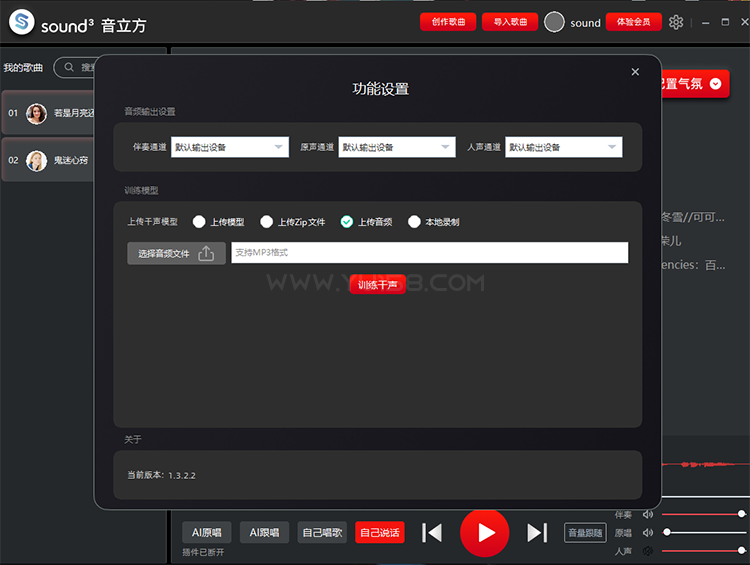The height and width of the screenshot is (565, 750).
Task: Click the sound³ logo icon
Action: click(21, 23)
